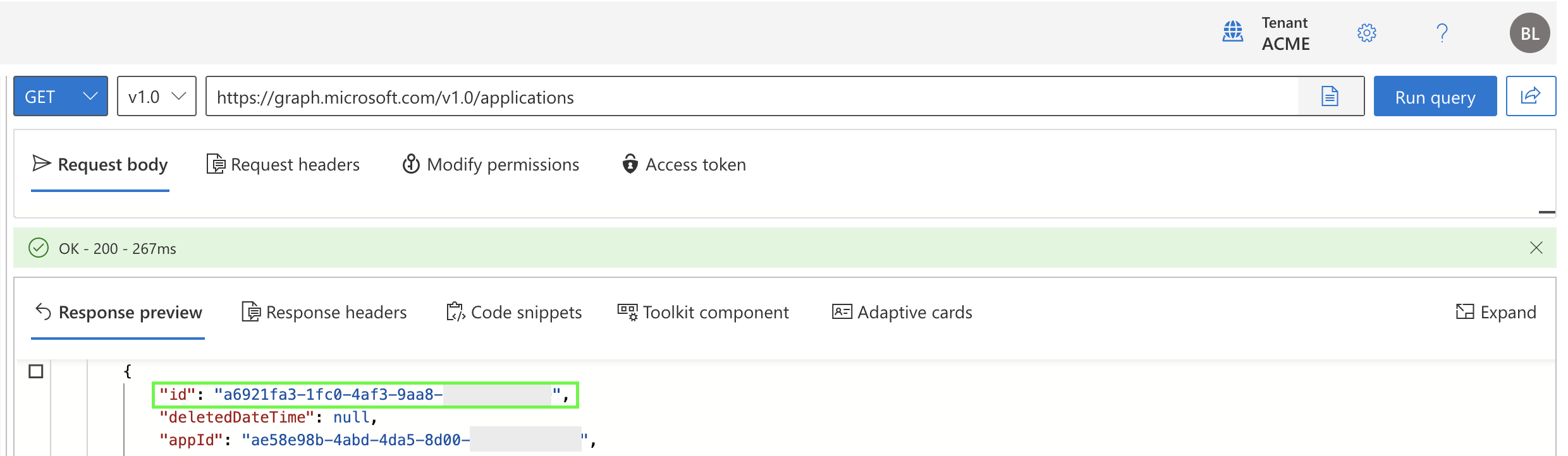
Task: Click the Tenant globe icon
Action: pos(1232,32)
